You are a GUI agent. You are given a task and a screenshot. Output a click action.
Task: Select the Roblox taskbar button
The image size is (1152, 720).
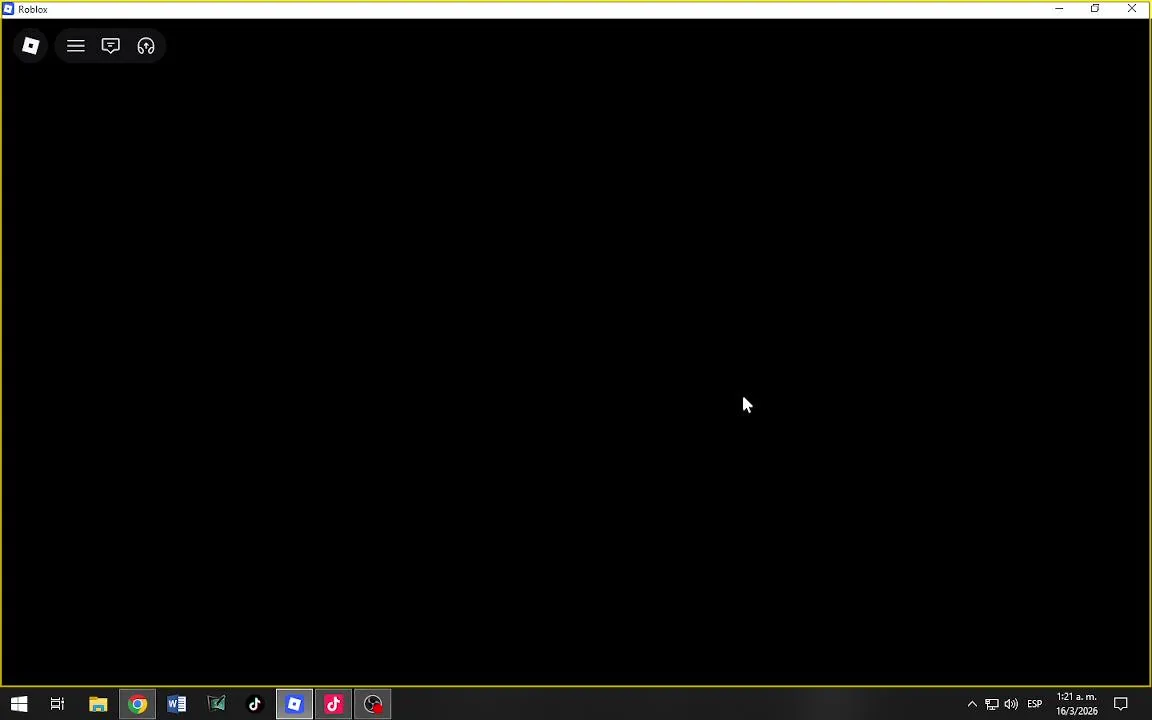tap(294, 704)
